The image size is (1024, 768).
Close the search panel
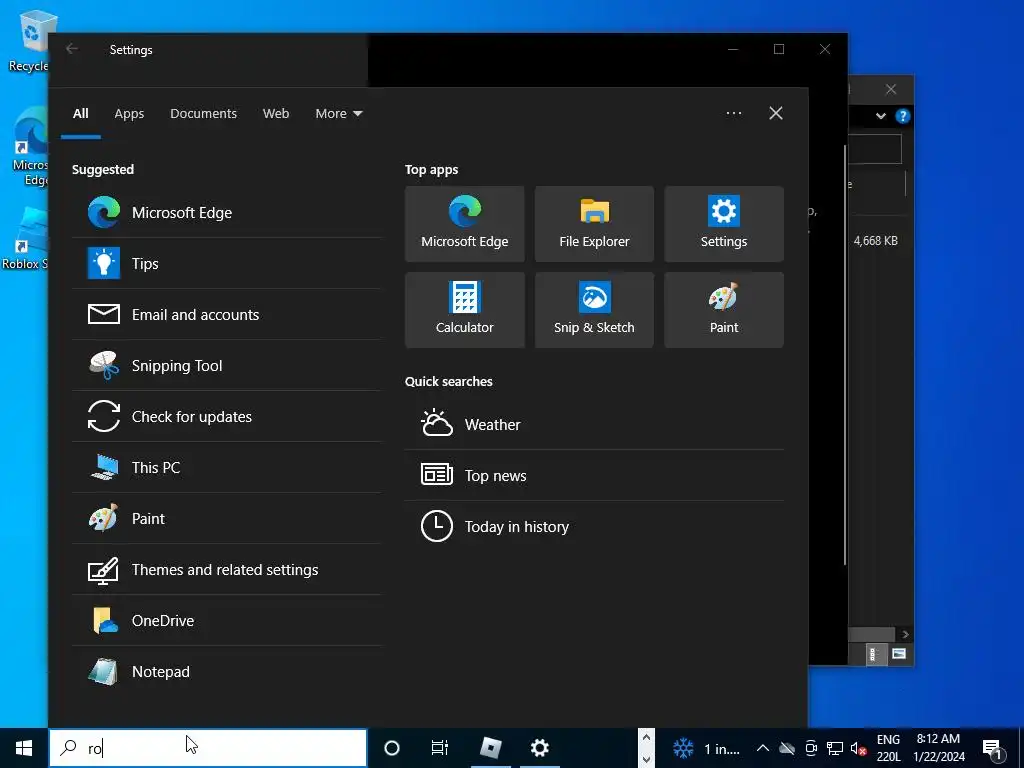[776, 113]
